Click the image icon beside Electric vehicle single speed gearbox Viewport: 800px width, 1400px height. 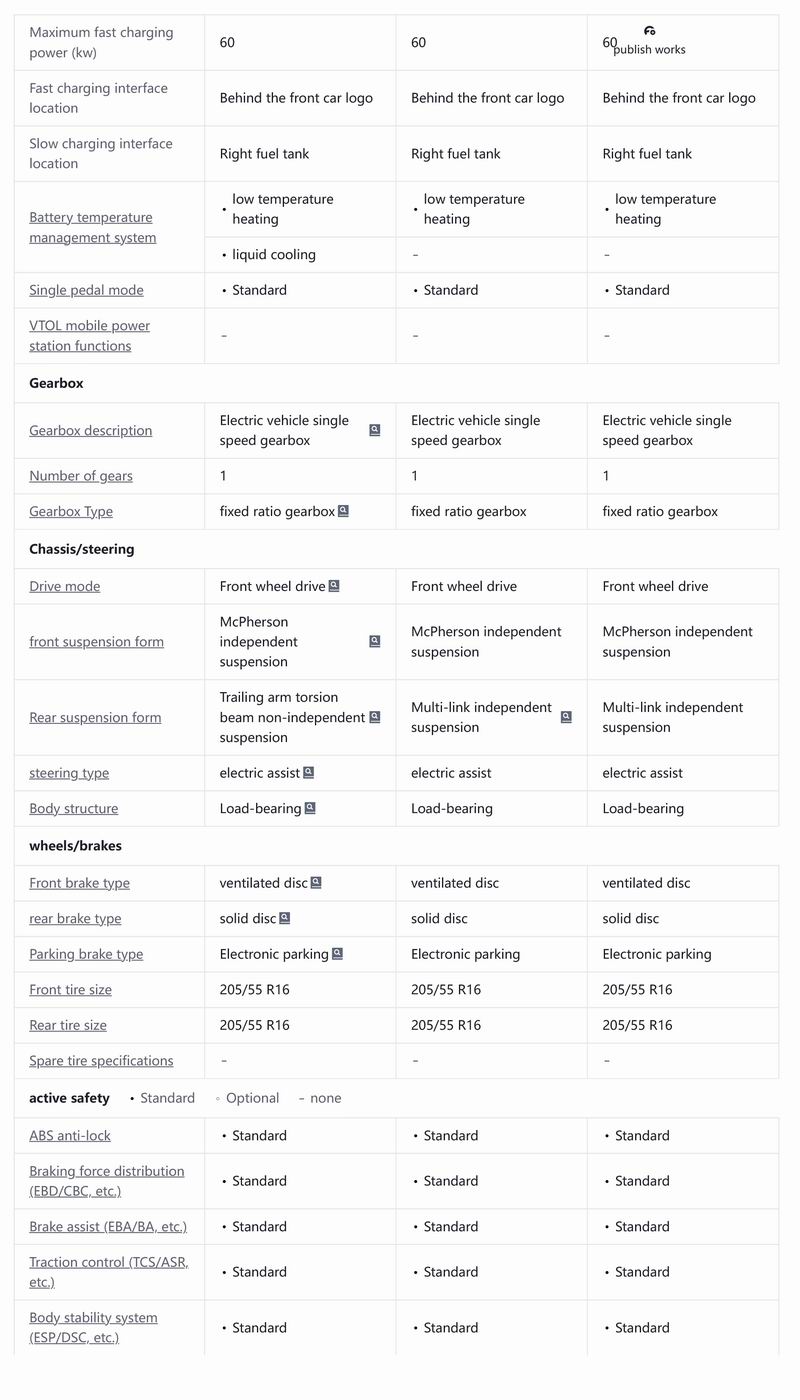[x=375, y=430]
